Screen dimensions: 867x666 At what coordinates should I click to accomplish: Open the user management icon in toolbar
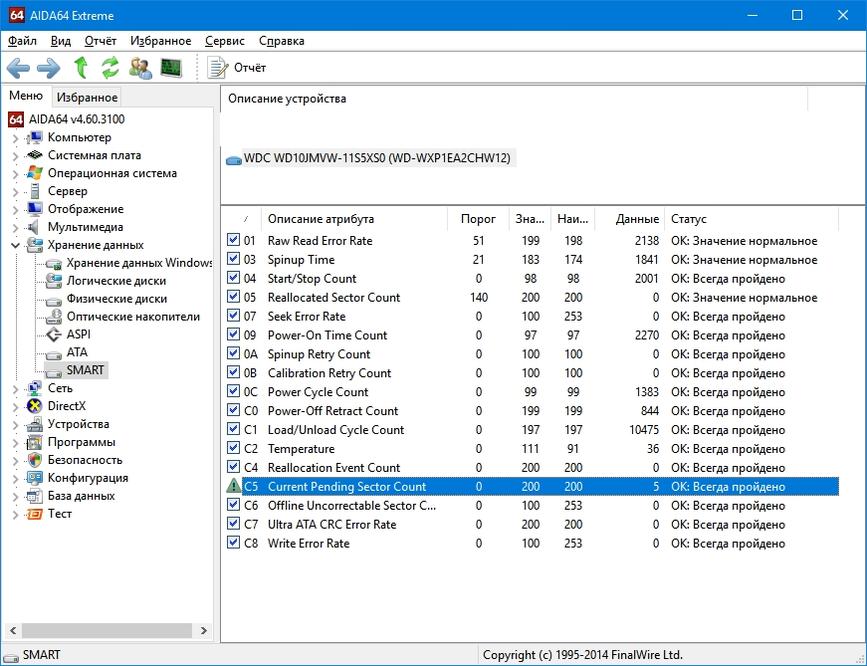point(140,67)
